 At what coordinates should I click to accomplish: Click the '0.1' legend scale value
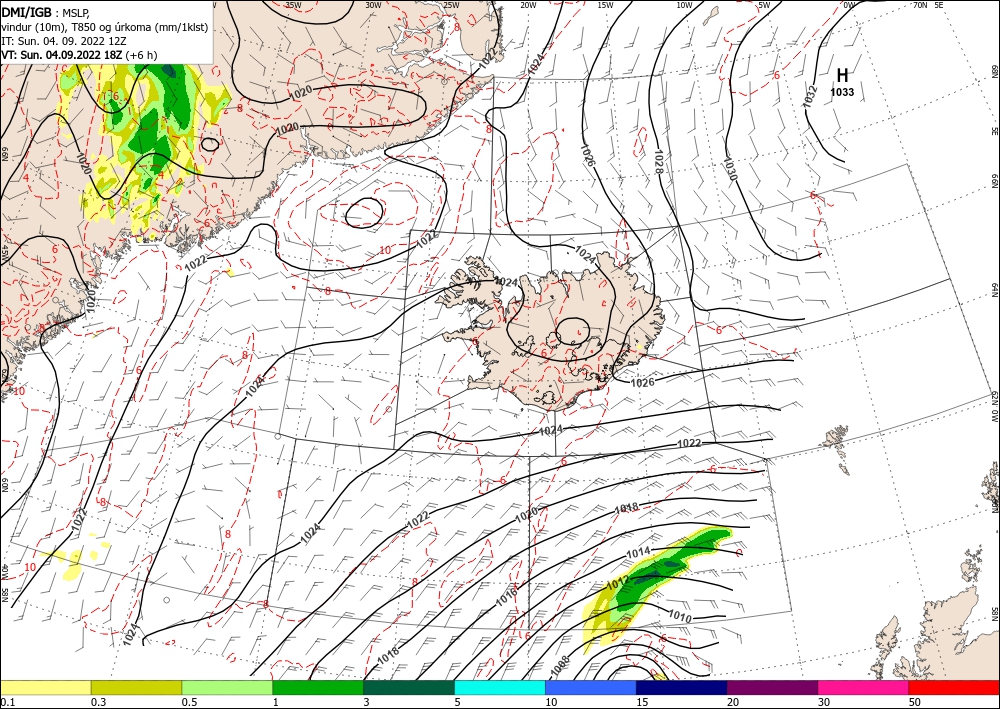[8, 701]
